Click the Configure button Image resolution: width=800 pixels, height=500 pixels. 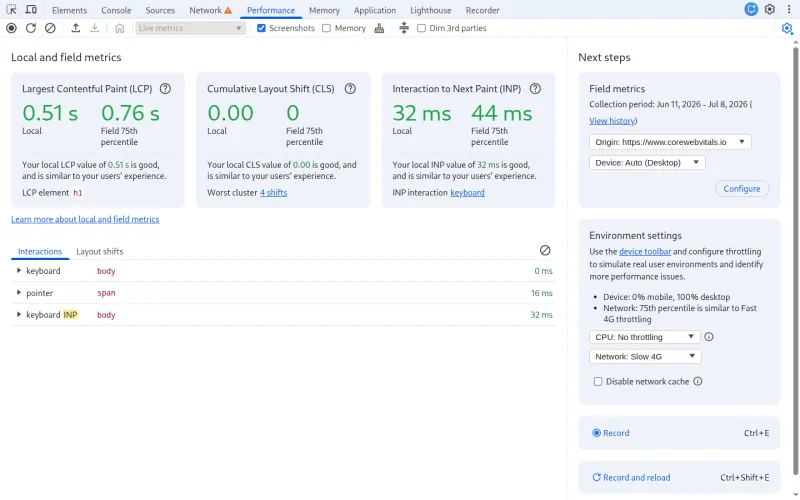coord(741,189)
